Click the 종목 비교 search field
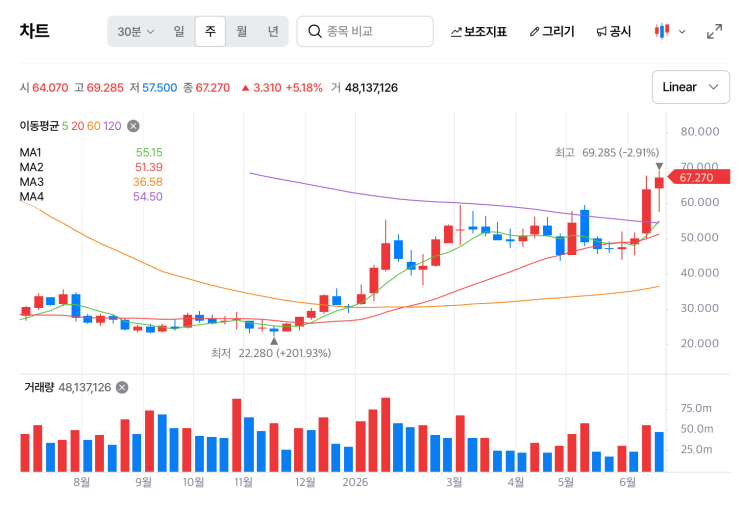The height and width of the screenshot is (511, 743). 365,31
